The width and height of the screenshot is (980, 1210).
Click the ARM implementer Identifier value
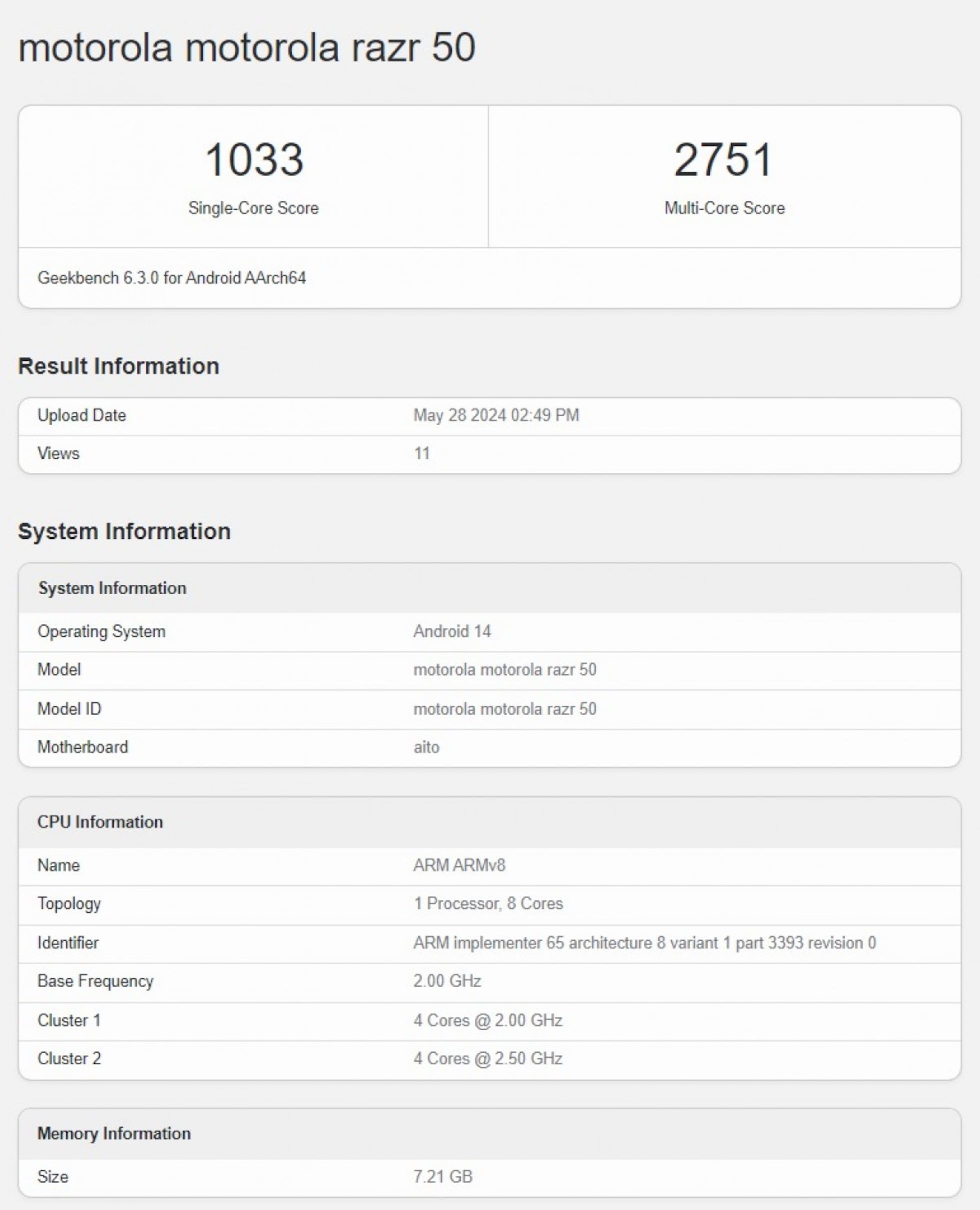pyautogui.click(x=644, y=943)
